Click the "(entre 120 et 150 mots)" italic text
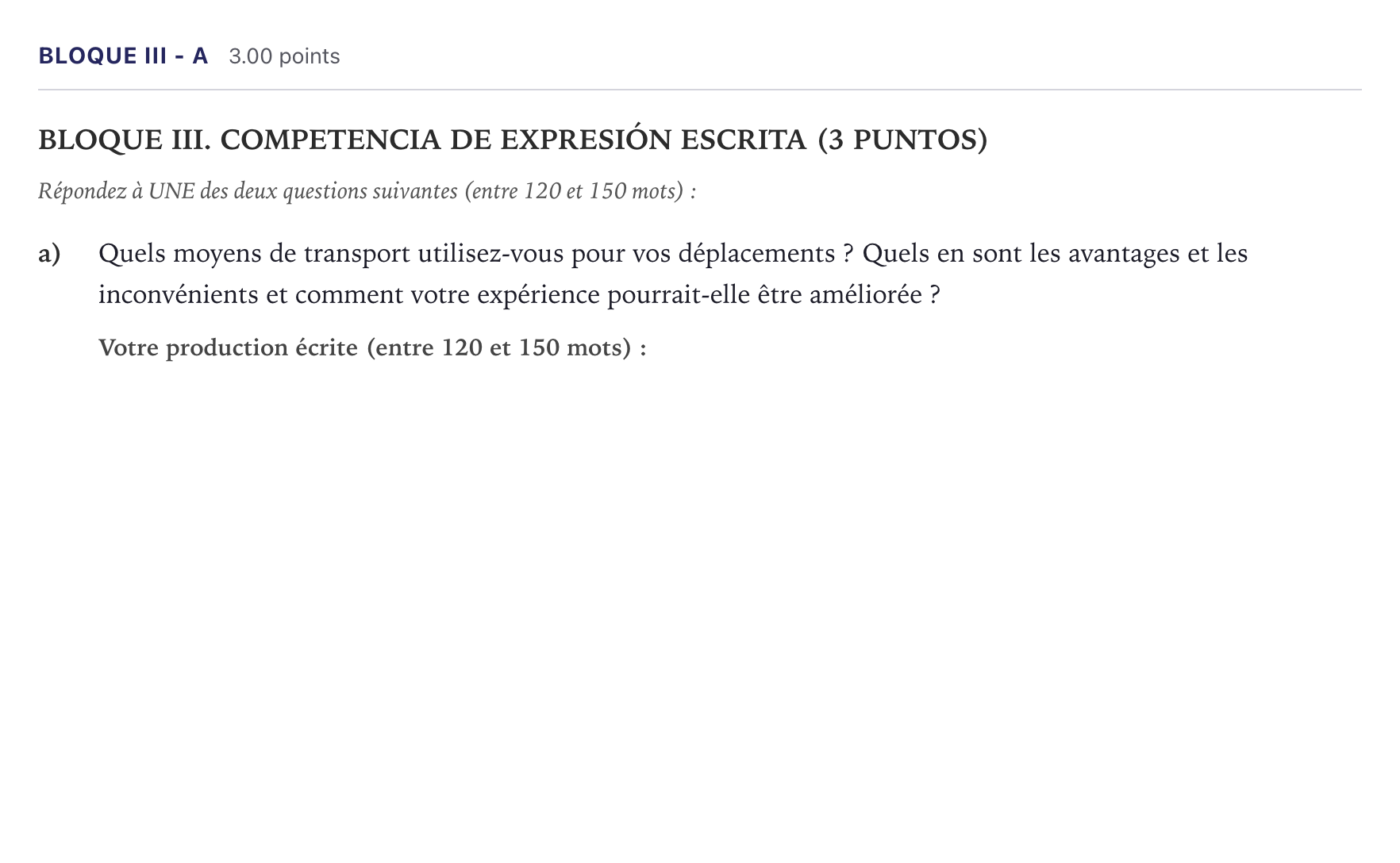This screenshot has height=863, width=1400. click(x=574, y=191)
